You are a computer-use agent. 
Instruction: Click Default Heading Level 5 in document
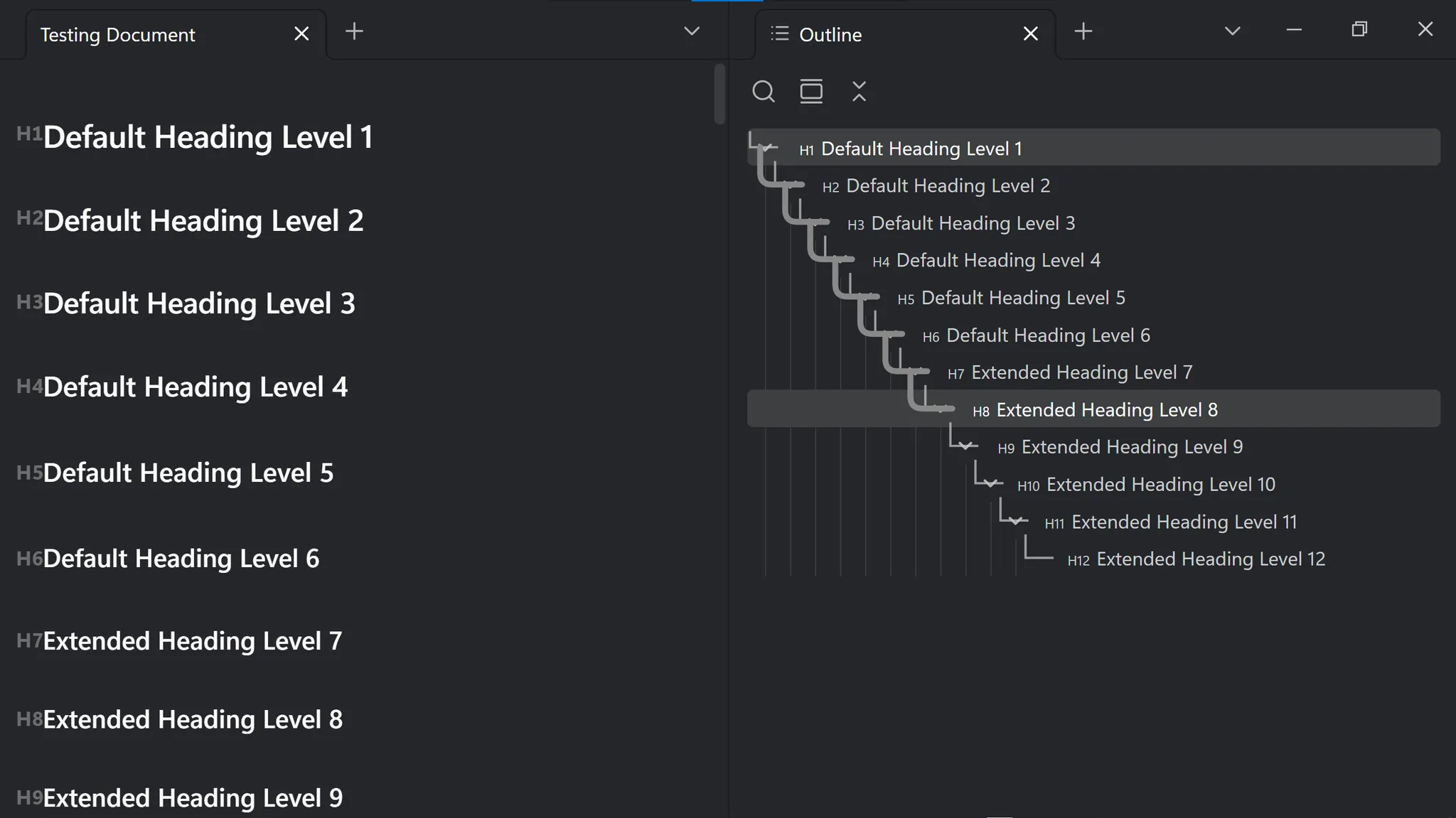coord(188,473)
